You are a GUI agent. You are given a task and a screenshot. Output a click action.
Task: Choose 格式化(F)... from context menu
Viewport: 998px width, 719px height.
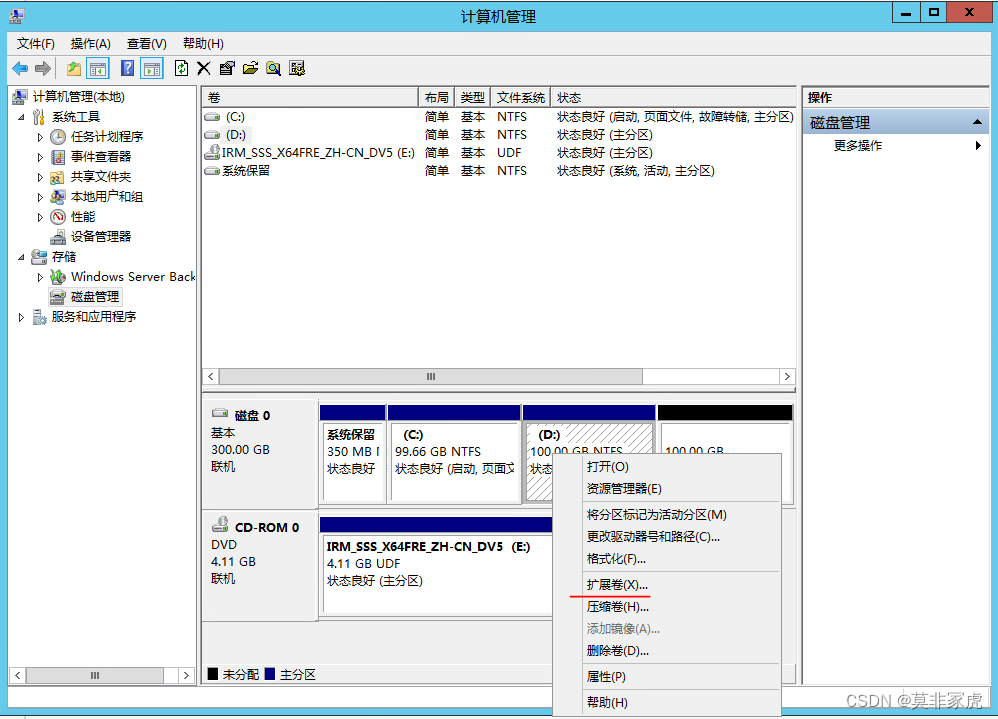click(666, 559)
